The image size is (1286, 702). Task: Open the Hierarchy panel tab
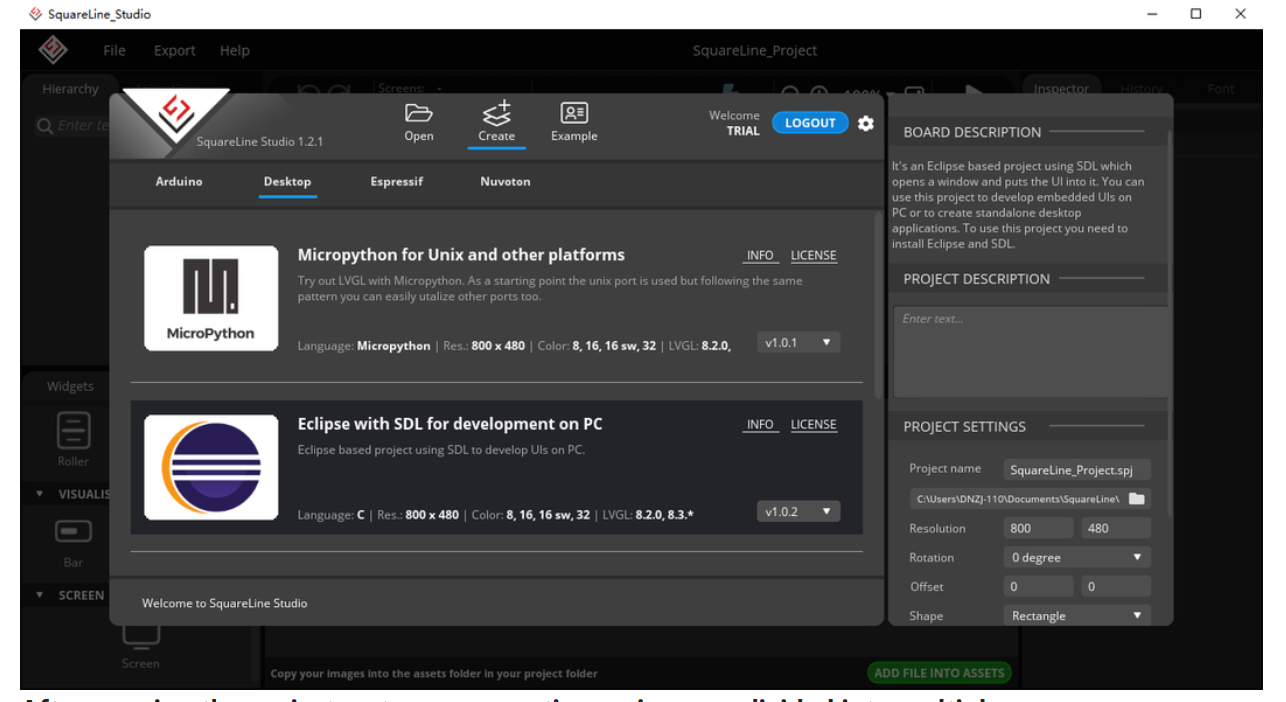pyautogui.click(x=70, y=89)
